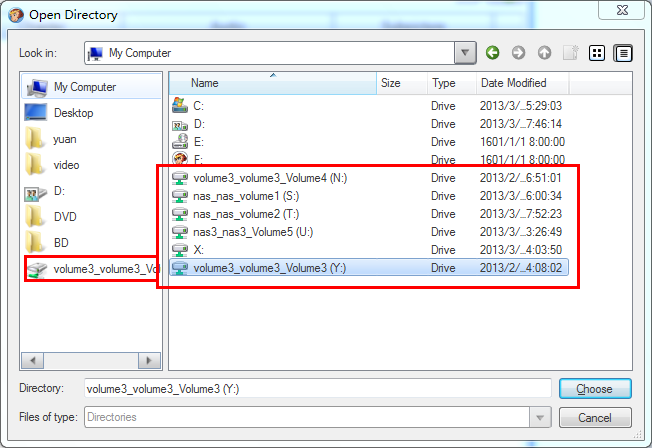Viewport: 652px width, 448px height.
Task: Click the date 2013/2/...4:08:02 cell
Action: click(x=521, y=267)
